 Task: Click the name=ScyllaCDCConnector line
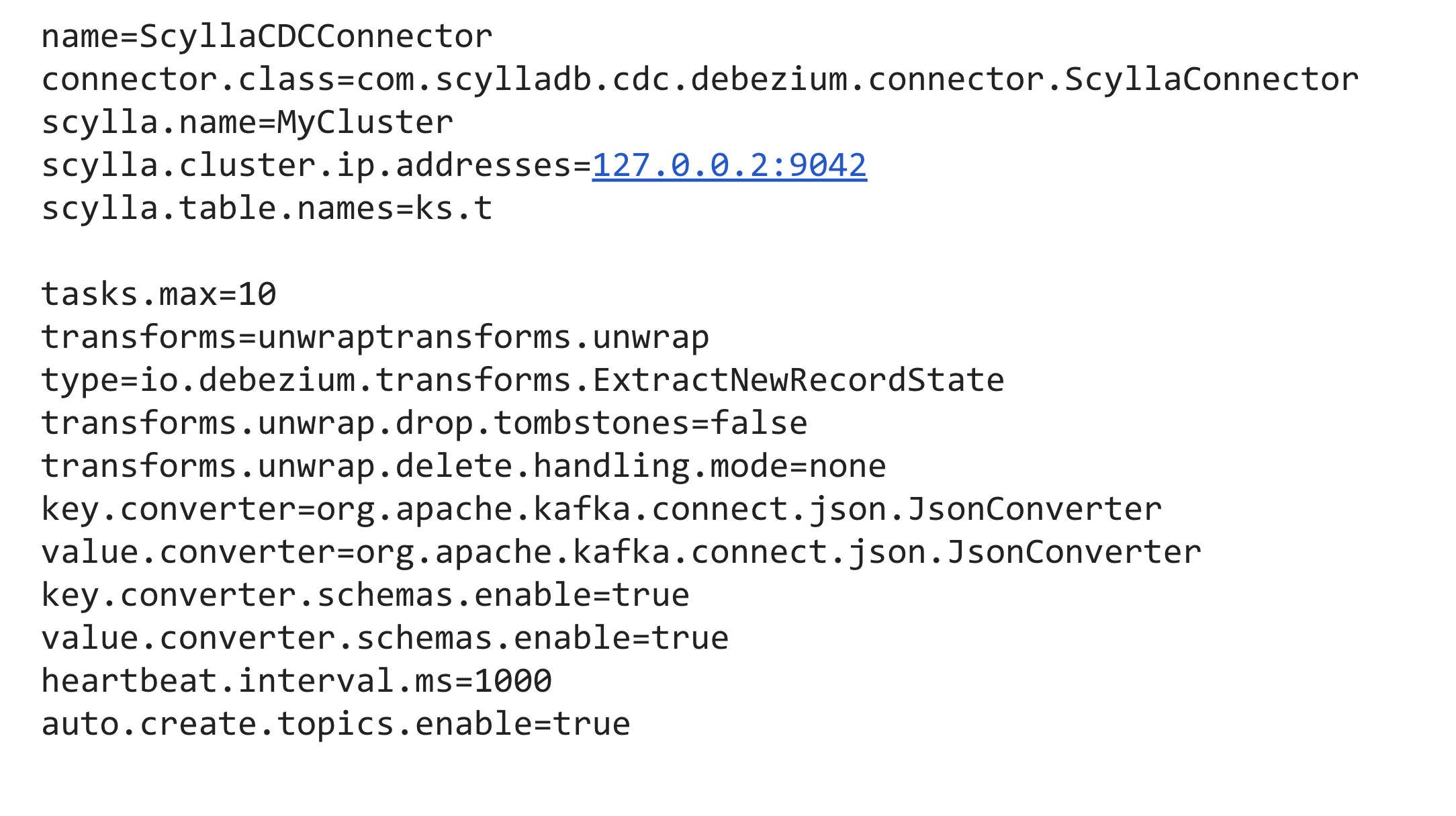click(267, 36)
